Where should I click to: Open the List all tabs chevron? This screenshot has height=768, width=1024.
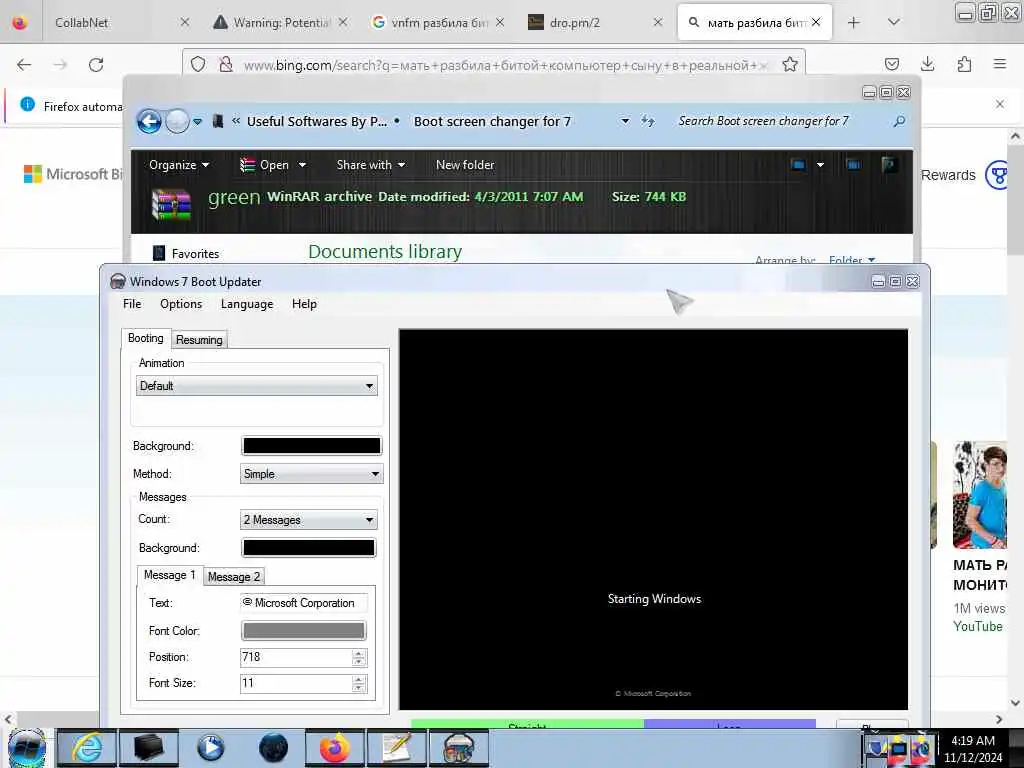(893, 23)
